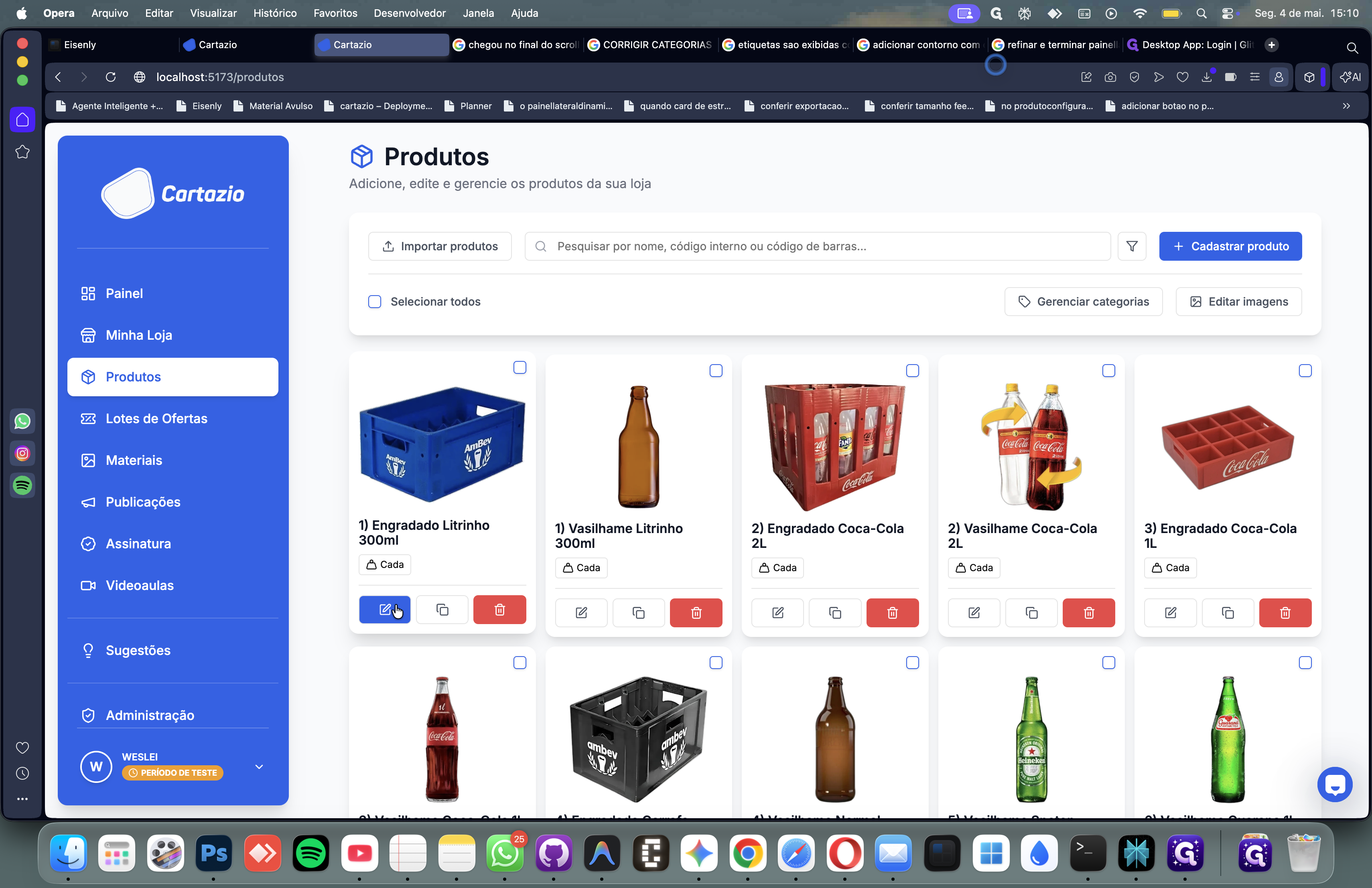Edit the Vasilhame Litrinho 300ml product

tap(581, 612)
